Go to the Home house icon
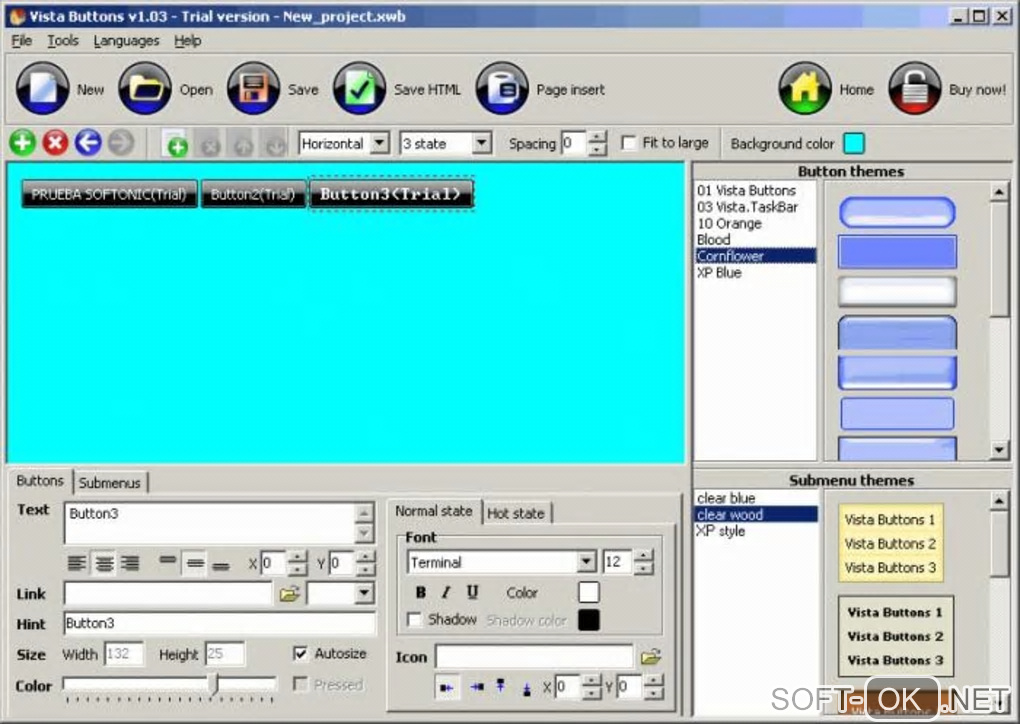The height and width of the screenshot is (724, 1020). [805, 88]
